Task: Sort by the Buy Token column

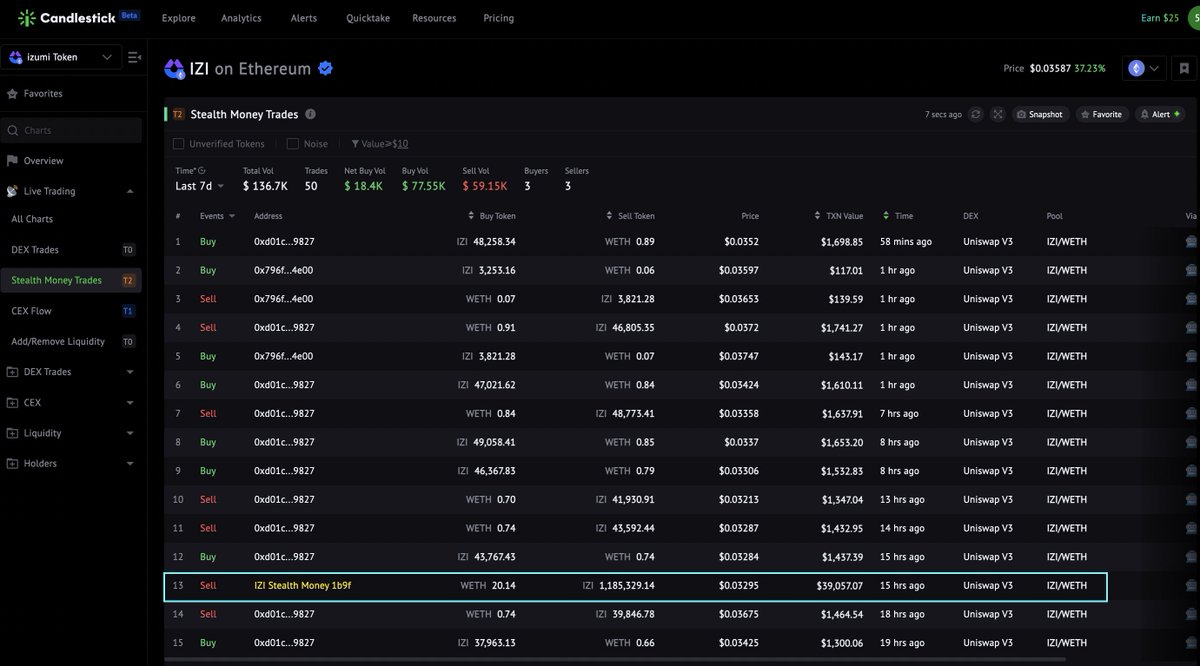Action: click(x=492, y=216)
